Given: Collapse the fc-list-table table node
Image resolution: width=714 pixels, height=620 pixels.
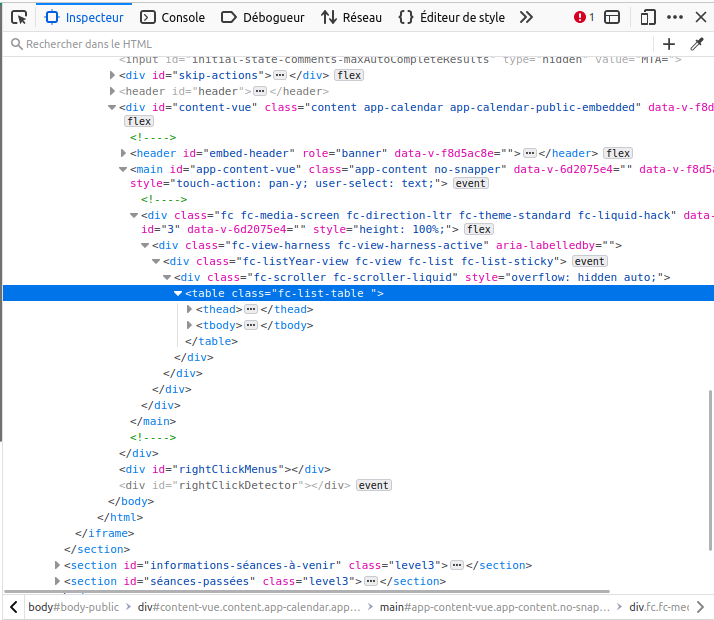Looking at the screenshot, I should (178, 293).
